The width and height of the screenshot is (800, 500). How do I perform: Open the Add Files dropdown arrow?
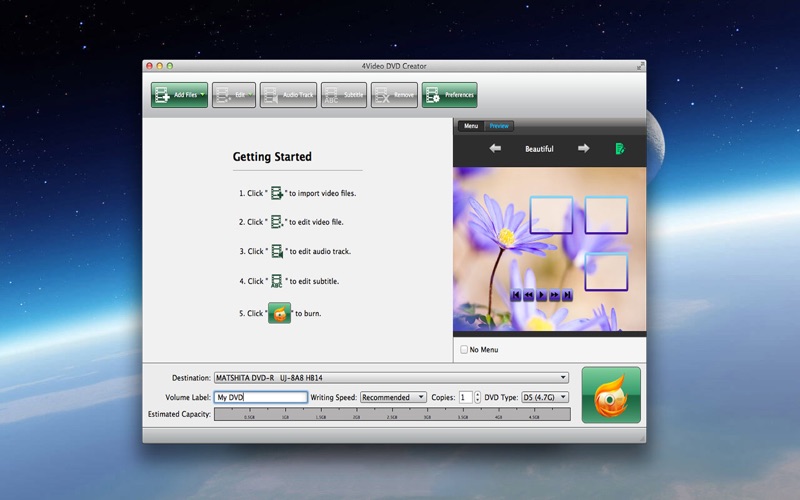click(x=203, y=94)
